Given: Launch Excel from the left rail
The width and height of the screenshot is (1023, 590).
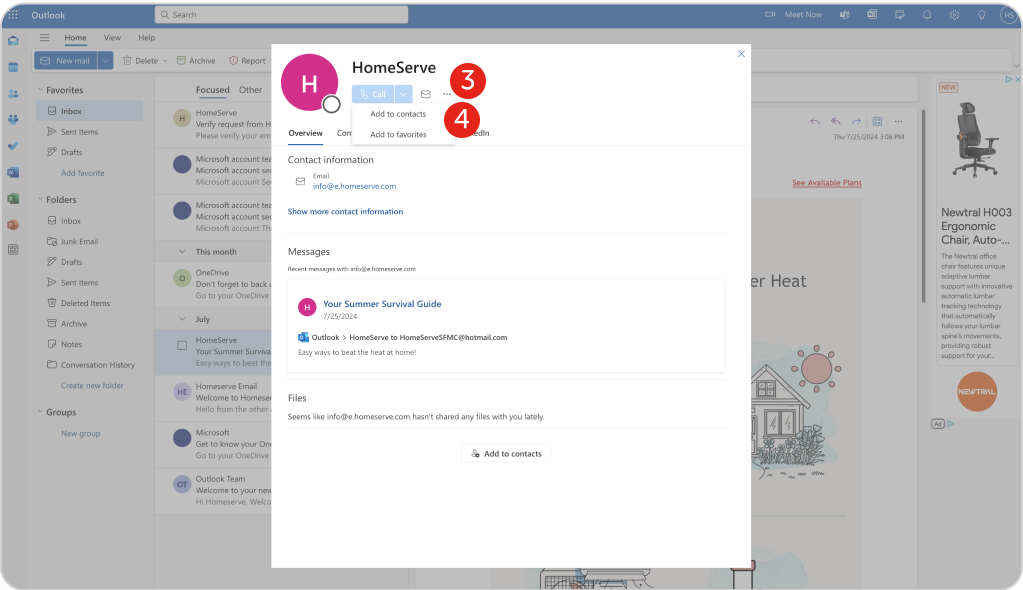Looking at the screenshot, I should pyautogui.click(x=13, y=199).
